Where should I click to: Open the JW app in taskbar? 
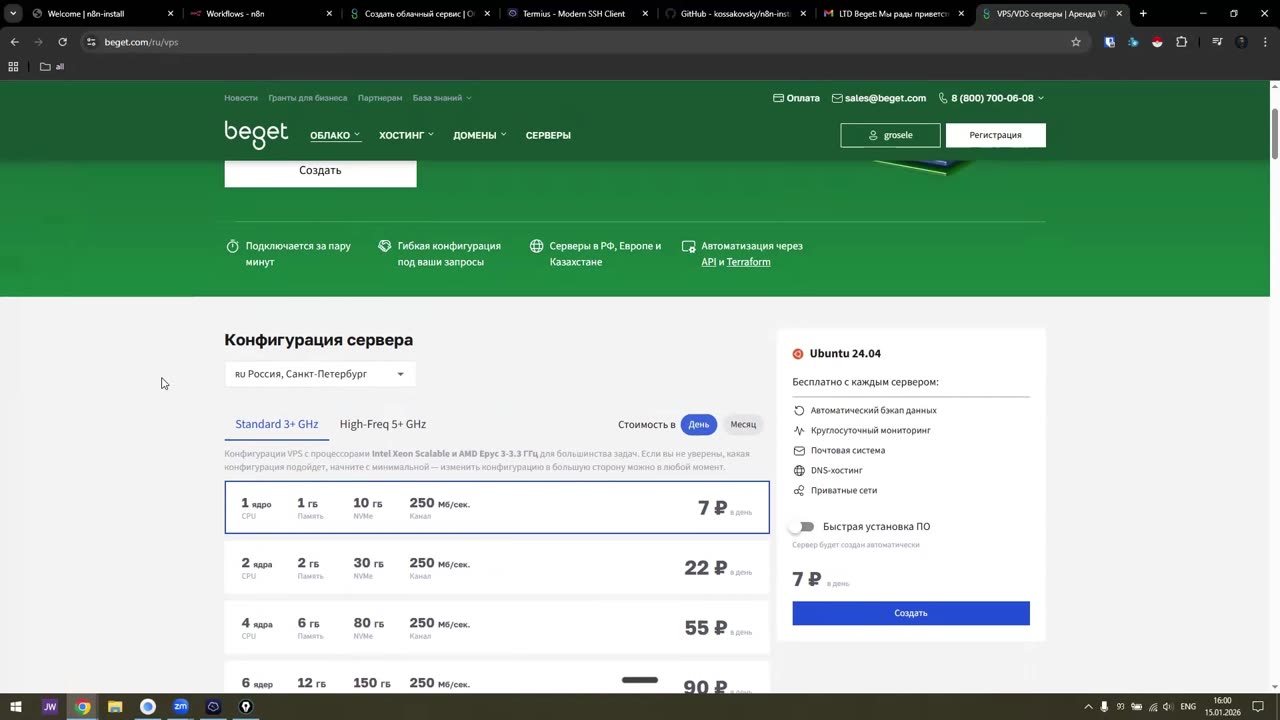[x=50, y=707]
